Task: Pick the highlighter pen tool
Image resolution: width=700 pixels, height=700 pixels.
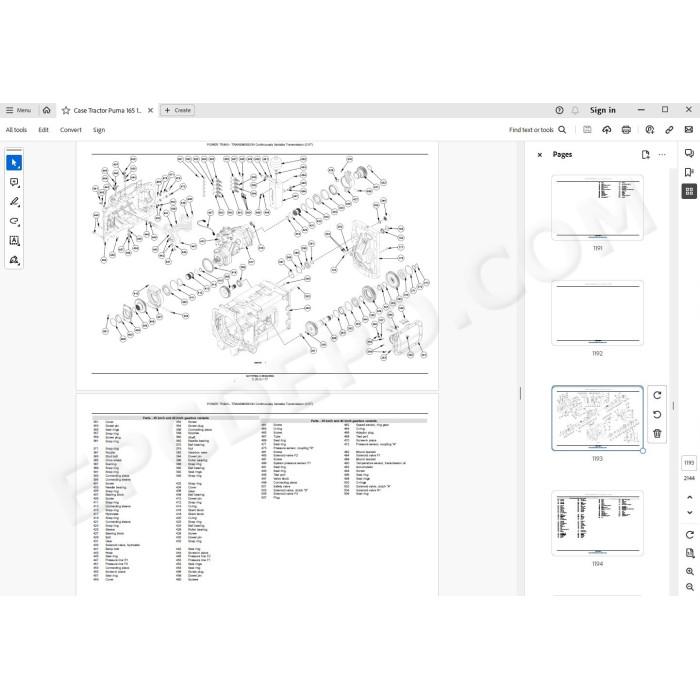Action: pyautogui.click(x=14, y=202)
